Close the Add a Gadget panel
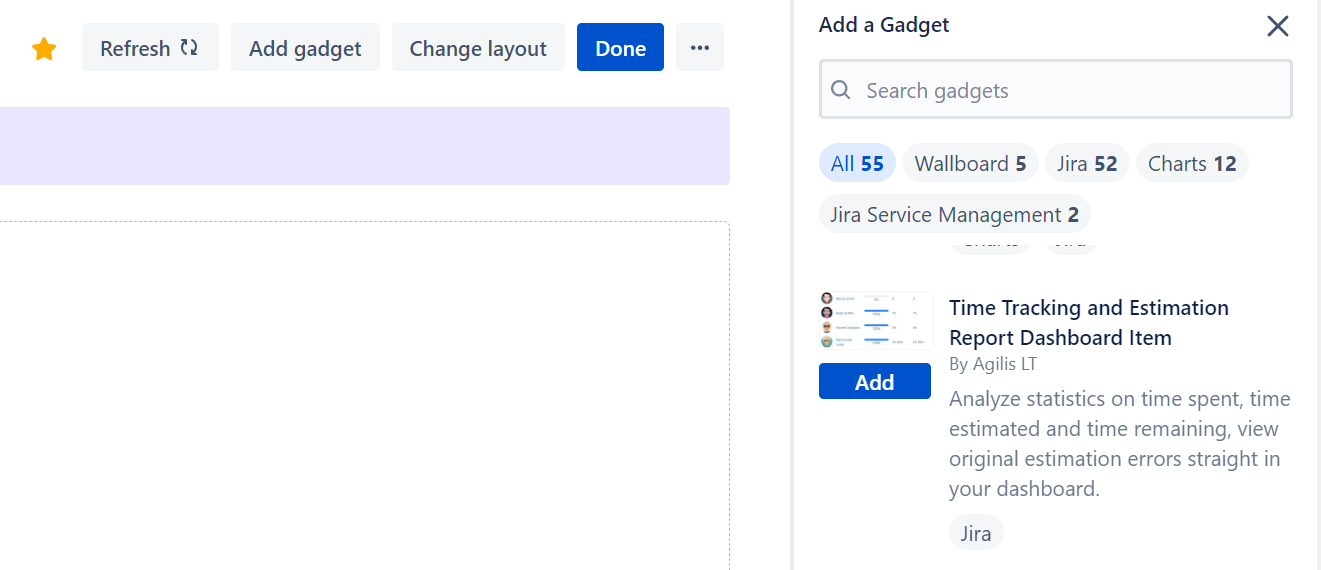The width and height of the screenshot is (1321, 570). pos(1277,26)
